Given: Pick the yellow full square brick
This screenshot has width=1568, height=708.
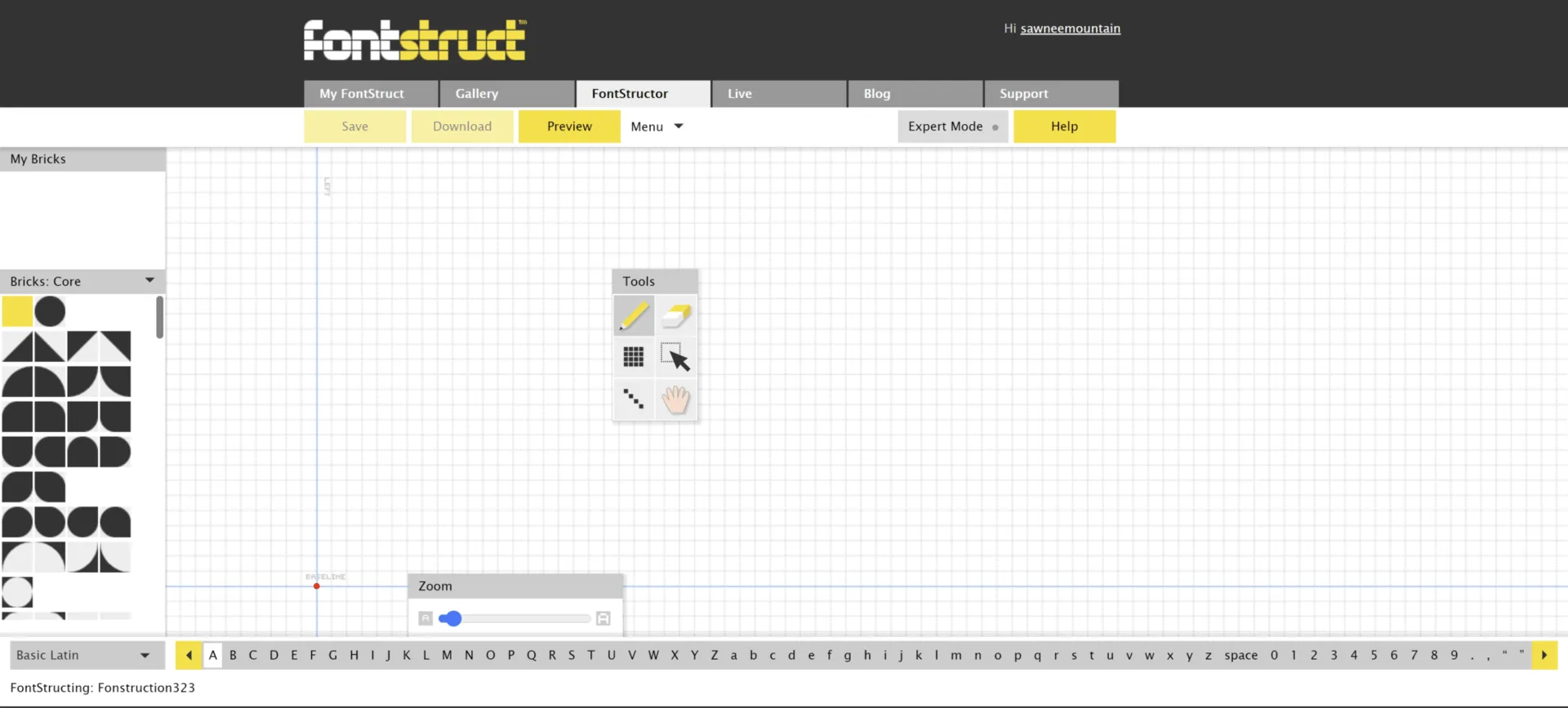Looking at the screenshot, I should [17, 311].
